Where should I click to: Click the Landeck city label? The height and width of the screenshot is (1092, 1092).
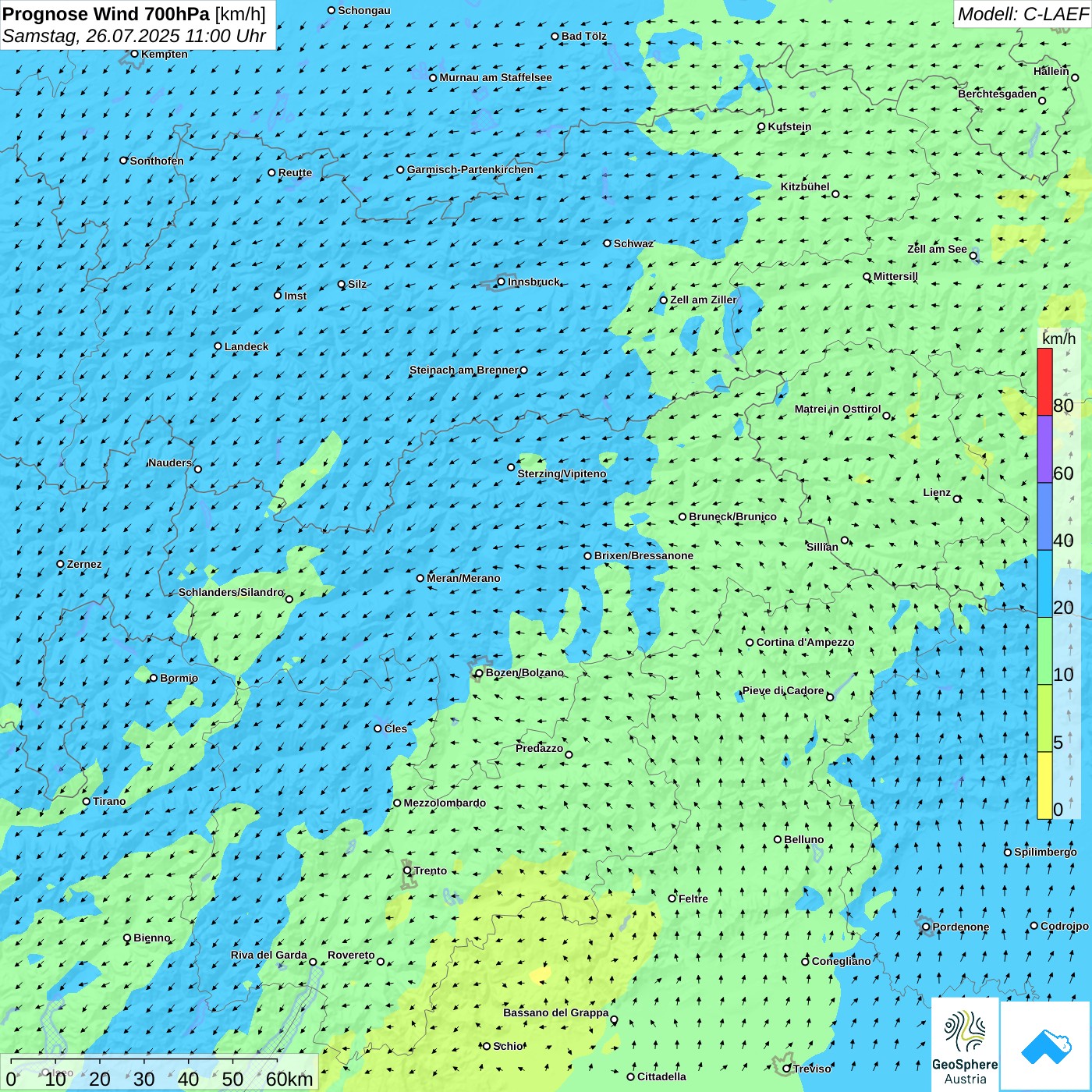tap(246, 346)
